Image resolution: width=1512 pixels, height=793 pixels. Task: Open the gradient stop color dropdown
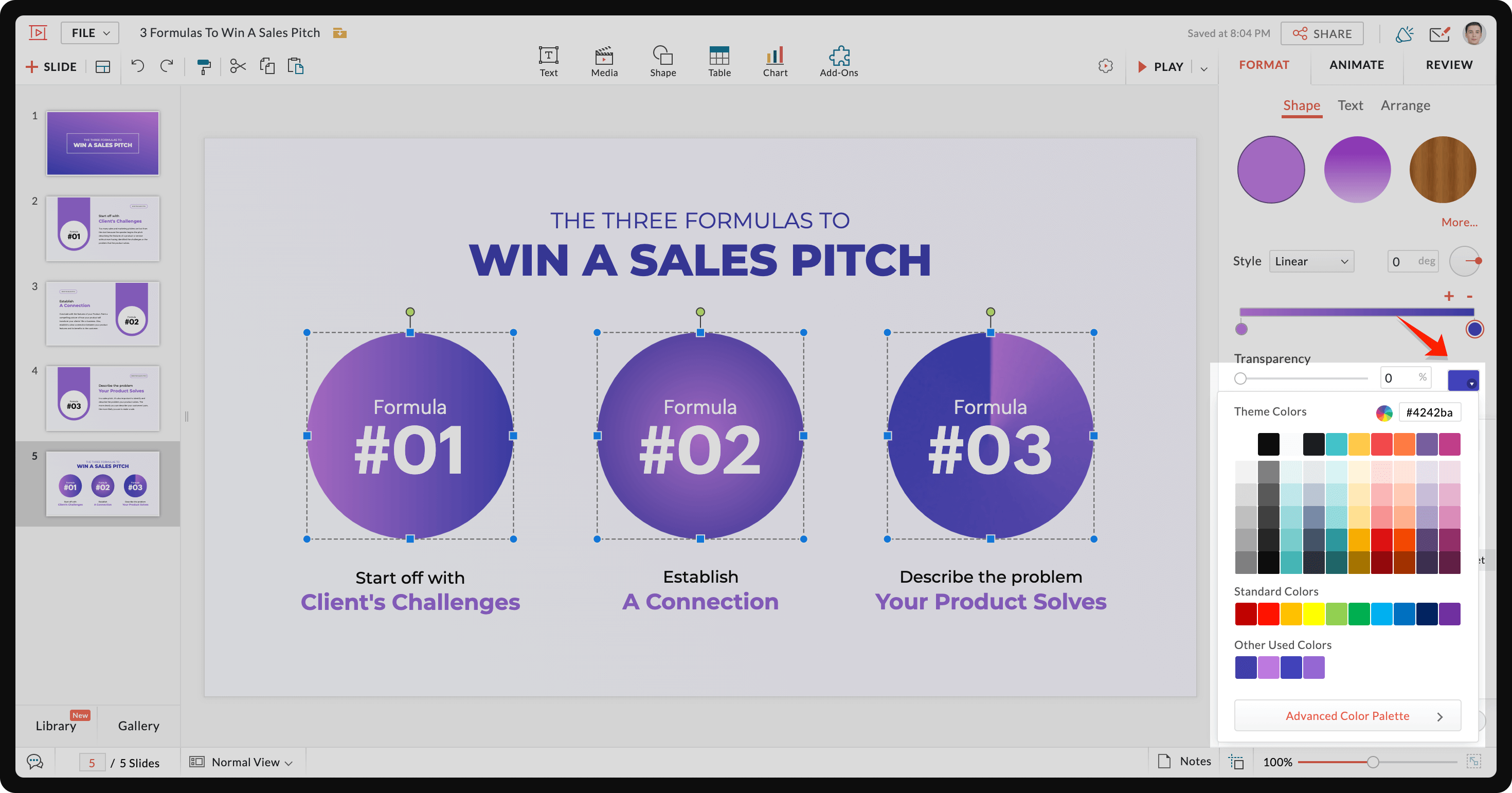tap(1463, 381)
